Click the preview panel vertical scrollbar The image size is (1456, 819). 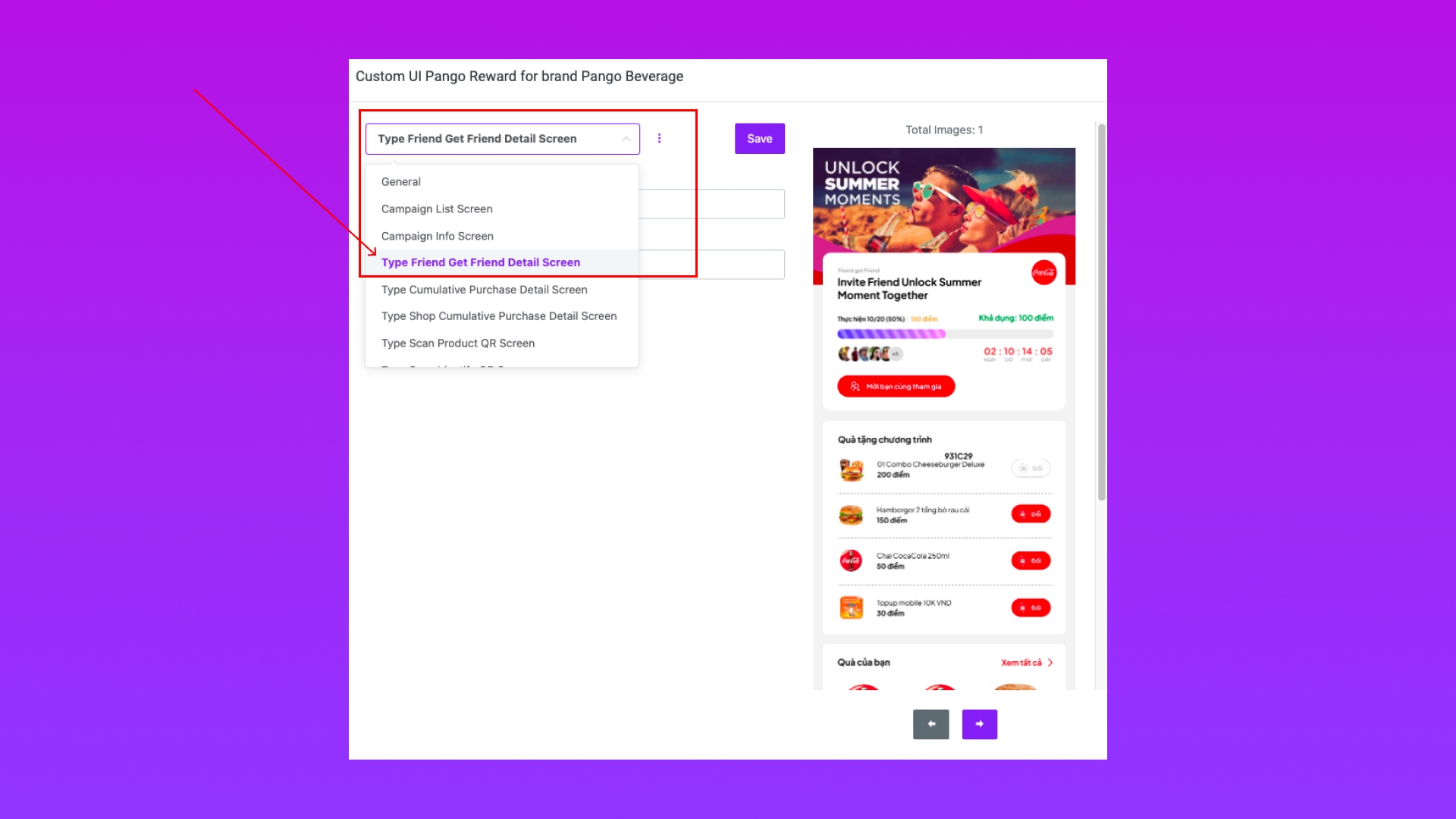pyautogui.click(x=1101, y=312)
